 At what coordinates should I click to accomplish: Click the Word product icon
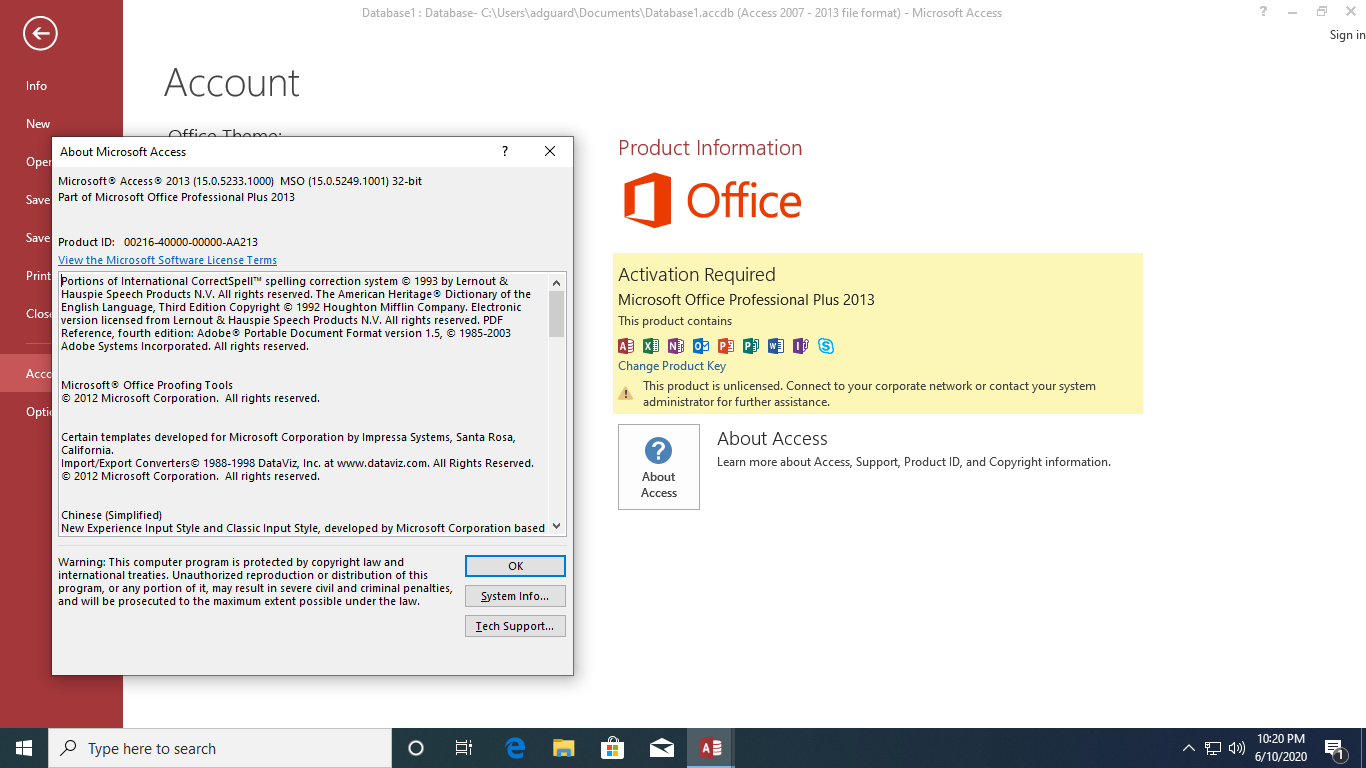coord(776,346)
